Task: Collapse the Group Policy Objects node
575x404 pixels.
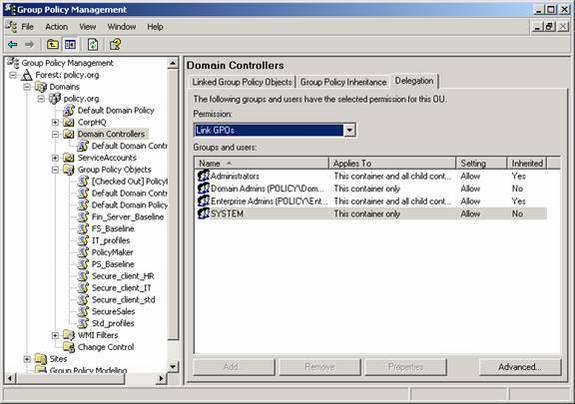Action: pos(55,169)
